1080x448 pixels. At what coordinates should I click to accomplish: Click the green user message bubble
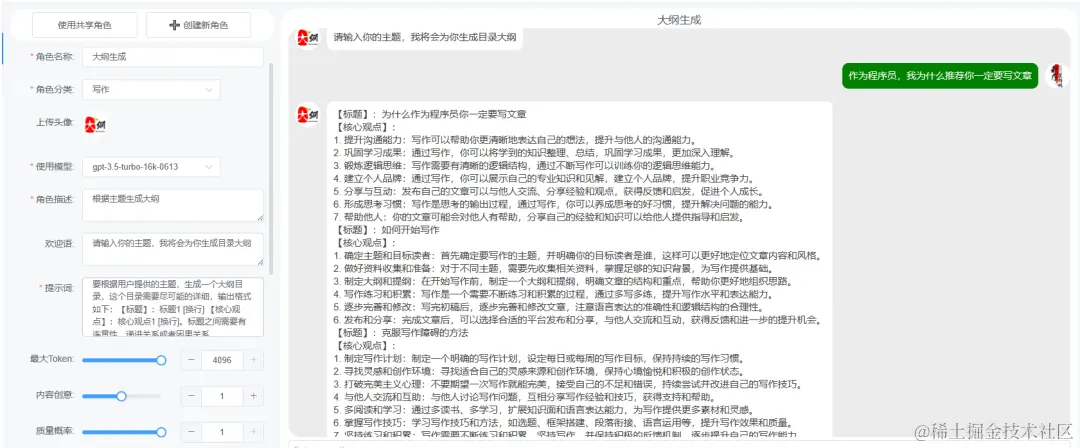[x=939, y=76]
